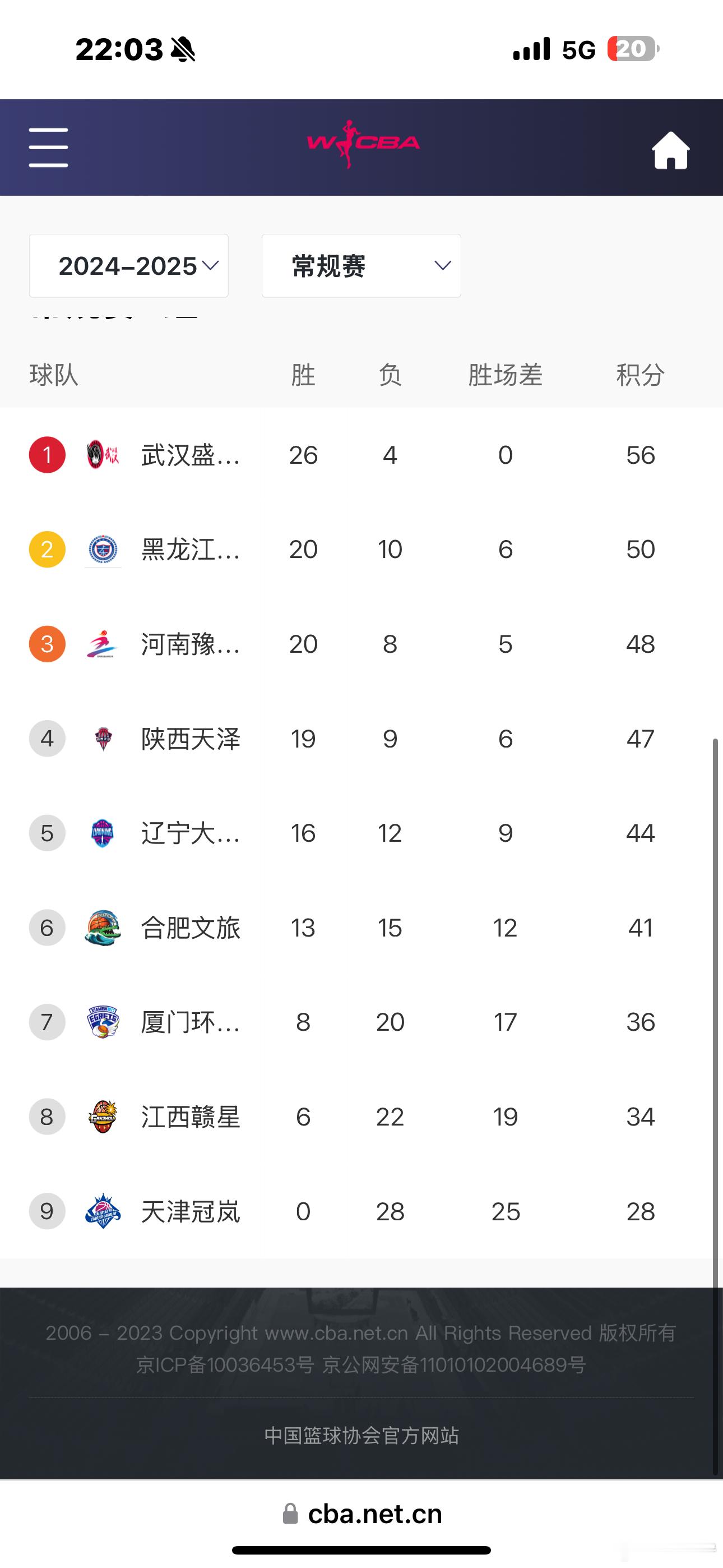Expand the 常规赛 dropdown
The height and width of the screenshot is (1568, 723).
click(361, 266)
